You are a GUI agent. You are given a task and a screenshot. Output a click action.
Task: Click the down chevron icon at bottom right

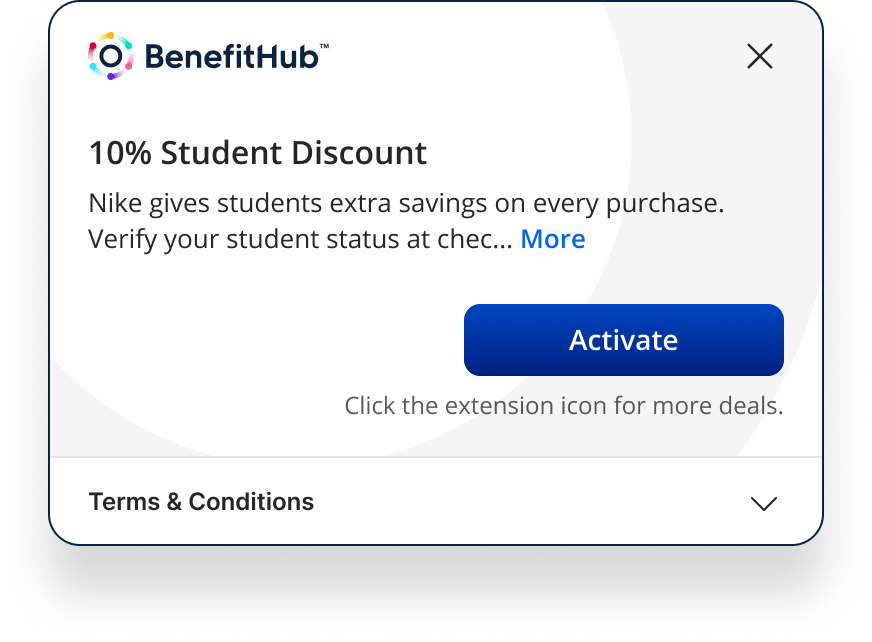pos(764,503)
